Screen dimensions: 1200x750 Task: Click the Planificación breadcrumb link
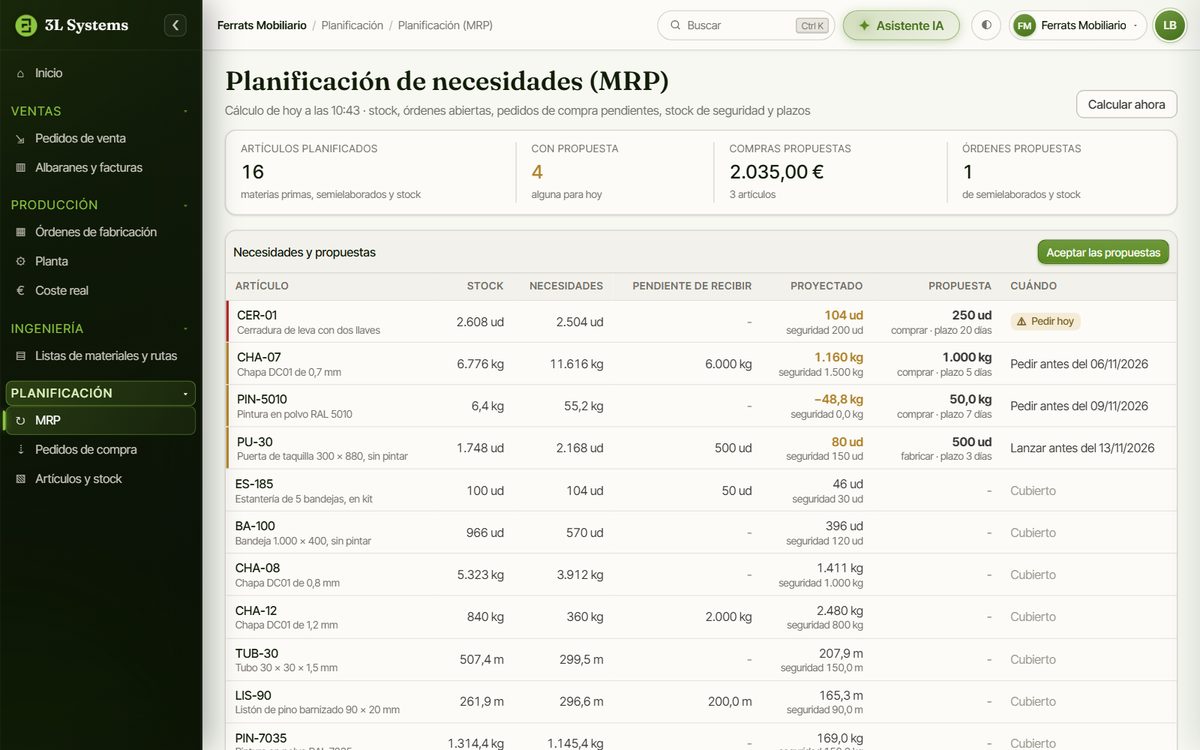pyautogui.click(x=352, y=25)
